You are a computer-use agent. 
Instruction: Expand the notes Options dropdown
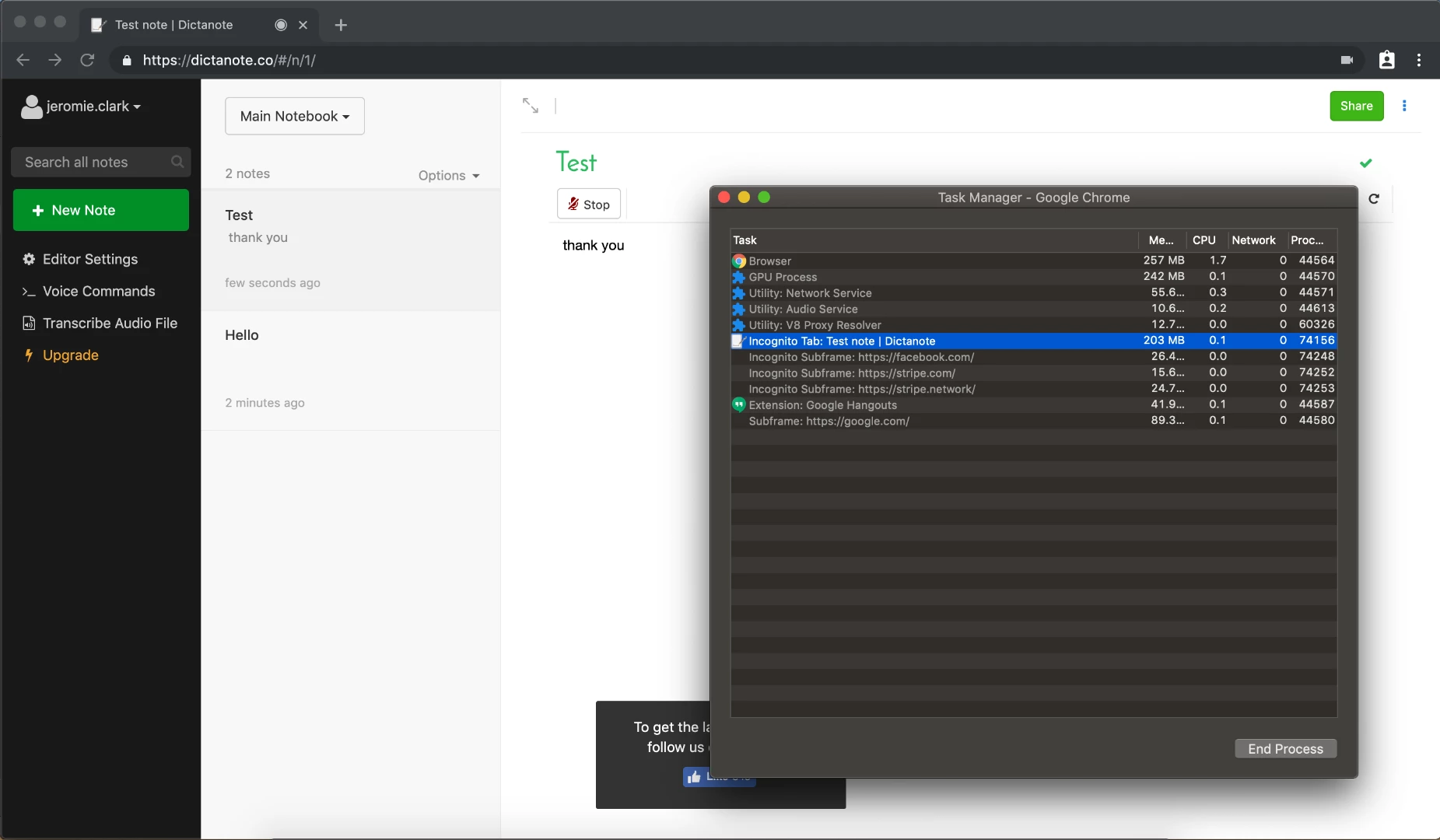click(x=449, y=175)
